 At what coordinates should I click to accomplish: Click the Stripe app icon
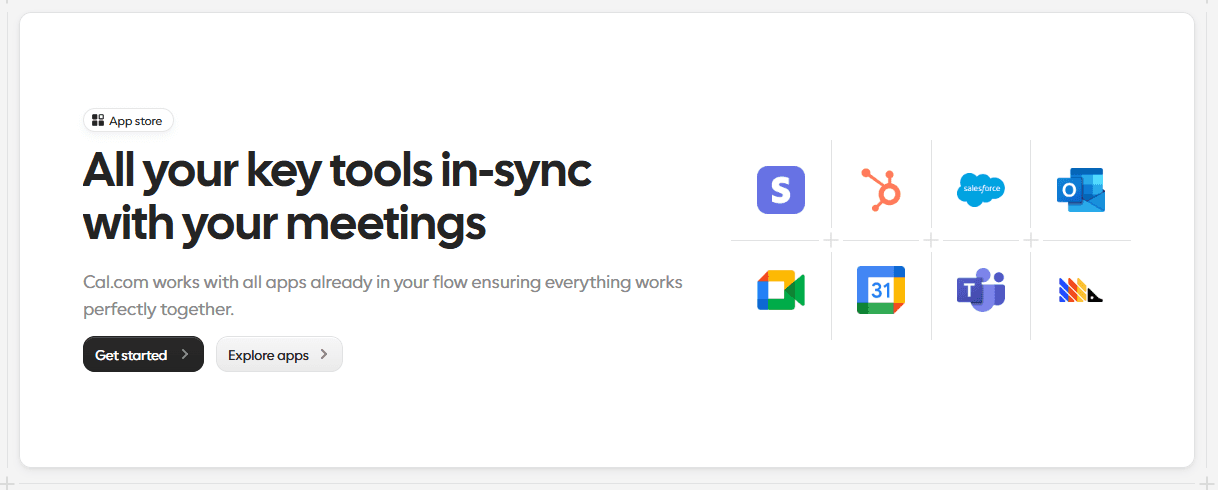[x=781, y=190]
